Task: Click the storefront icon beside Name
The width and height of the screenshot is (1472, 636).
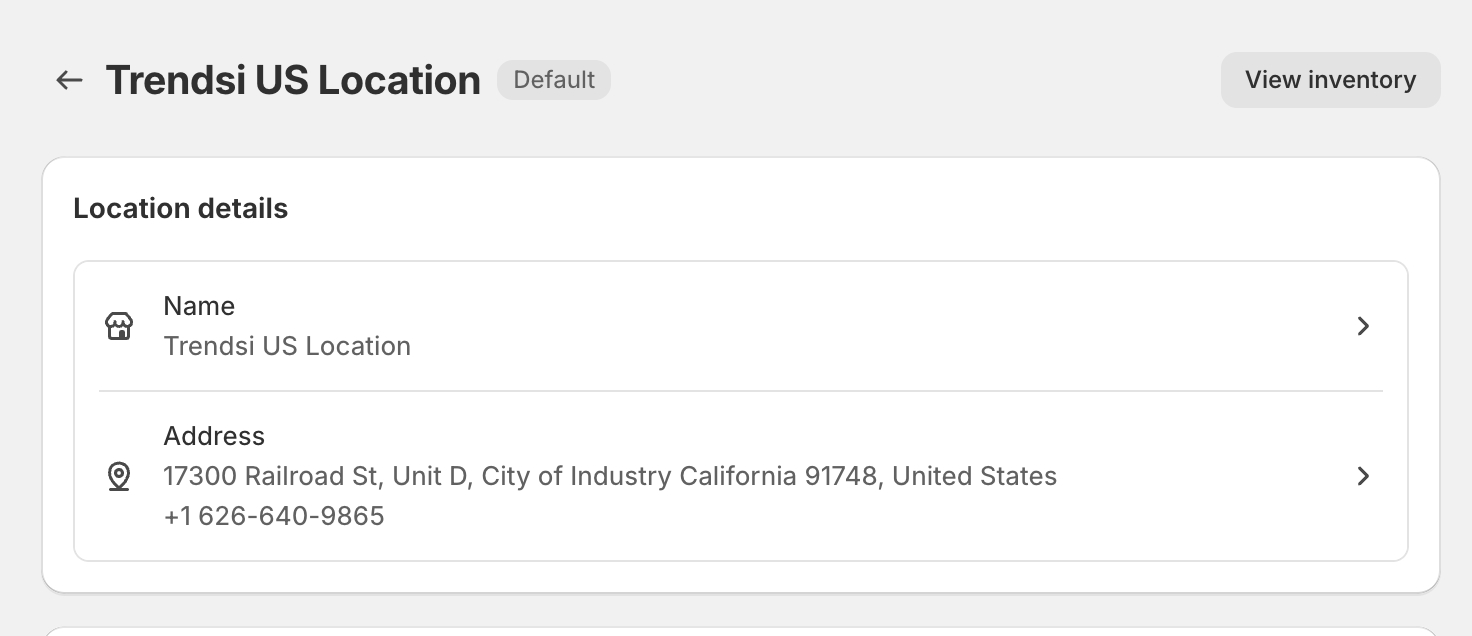Action: [x=119, y=326]
